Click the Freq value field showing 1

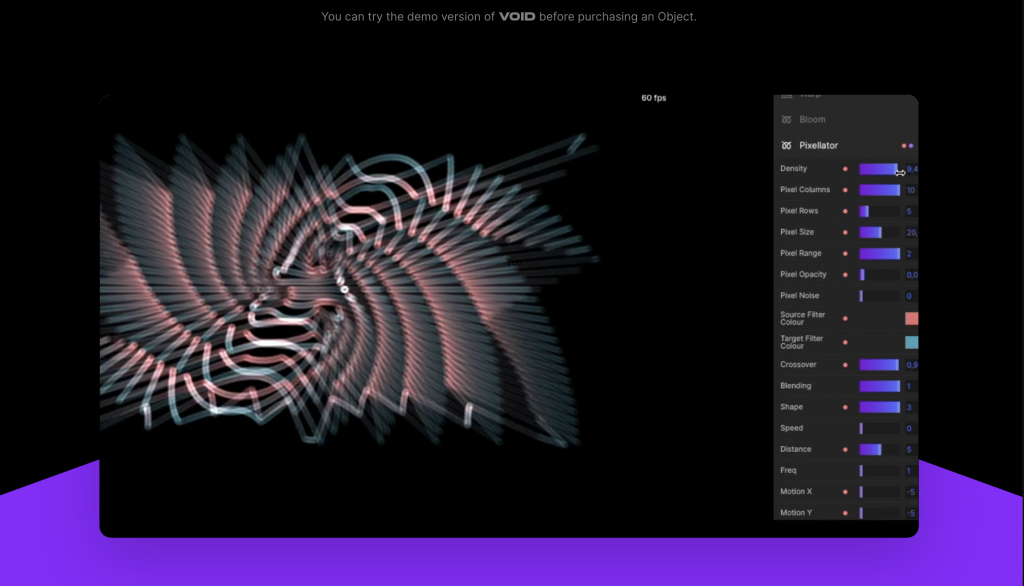pos(911,471)
